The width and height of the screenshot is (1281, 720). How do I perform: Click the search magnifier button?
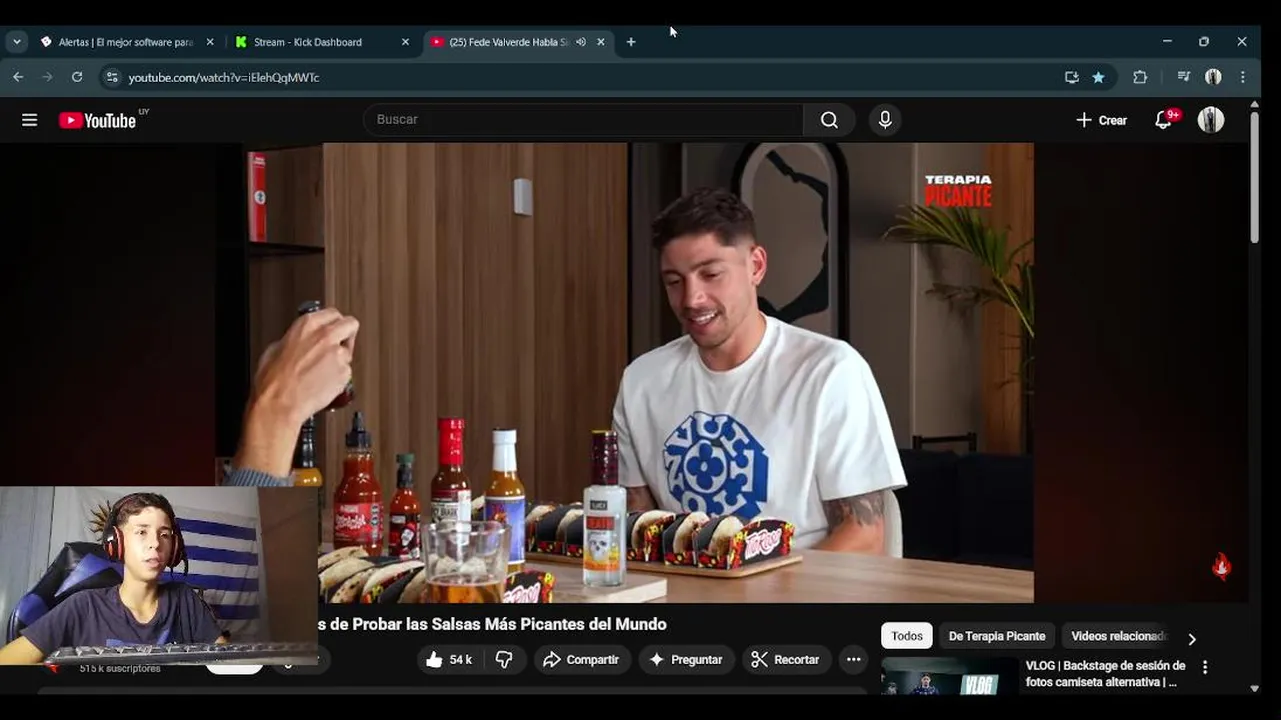click(x=829, y=120)
